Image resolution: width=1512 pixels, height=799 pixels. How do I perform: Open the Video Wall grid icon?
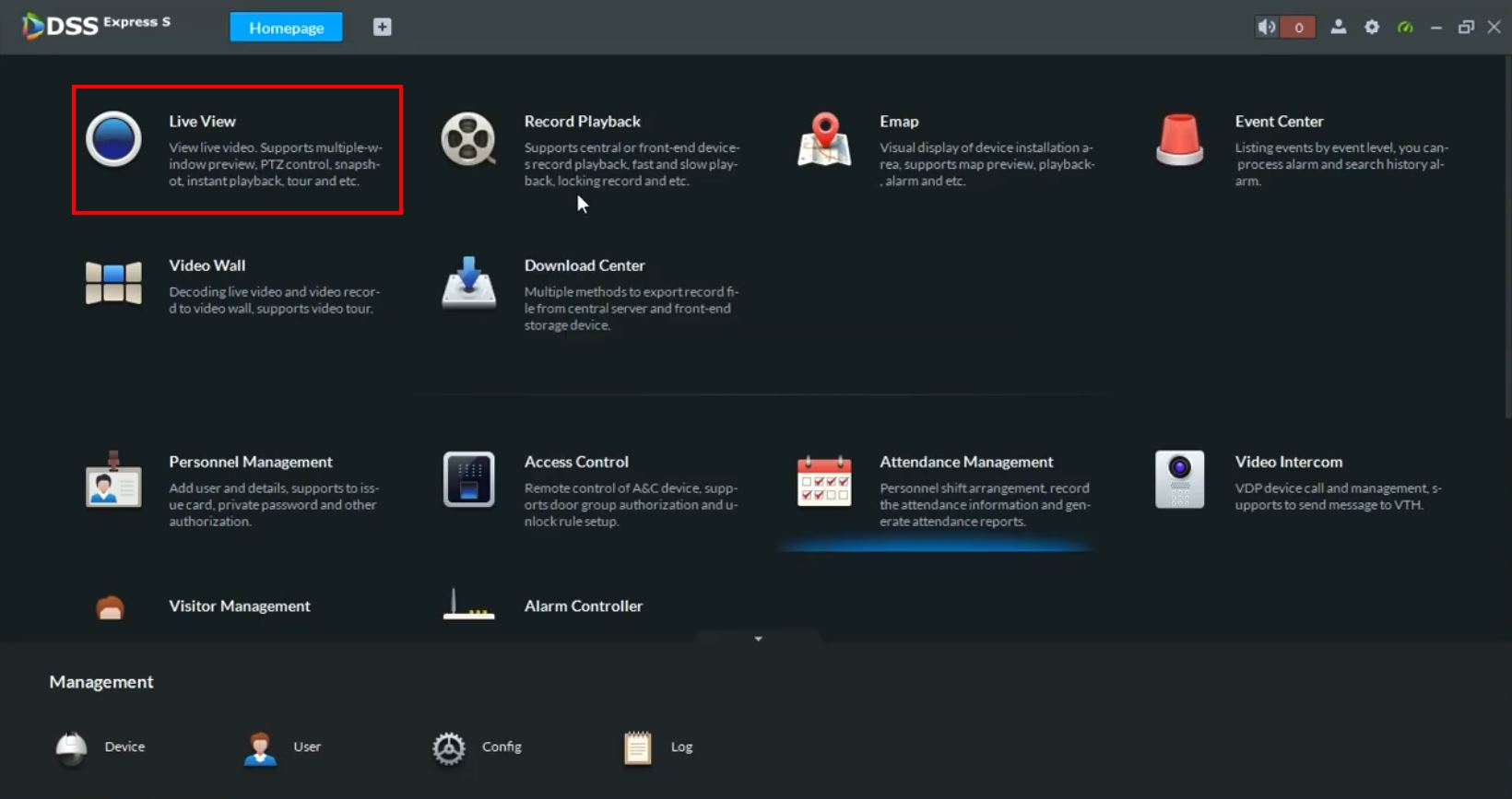(113, 283)
